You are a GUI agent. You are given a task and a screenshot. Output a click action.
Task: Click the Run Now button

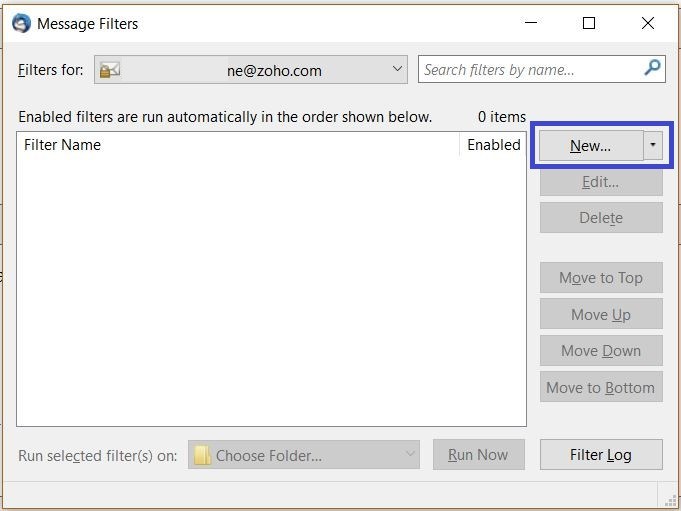click(x=479, y=455)
